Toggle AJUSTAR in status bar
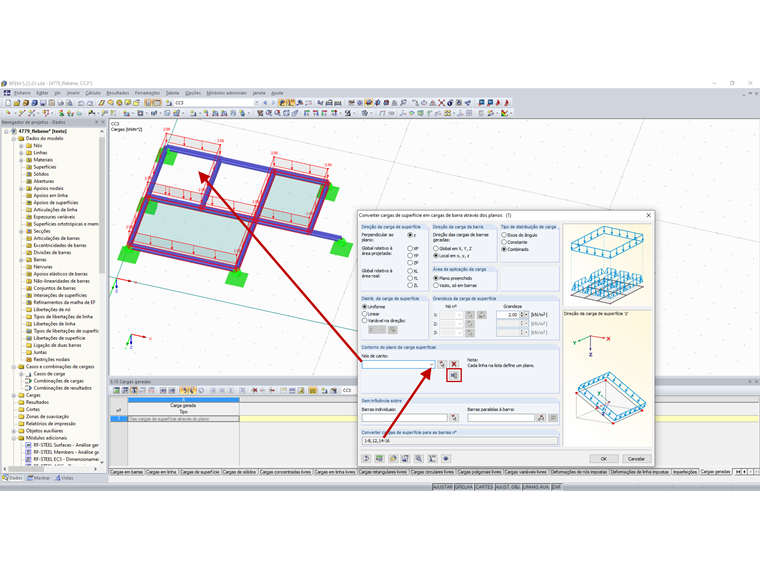Viewport: 760px width, 570px height. (x=443, y=487)
